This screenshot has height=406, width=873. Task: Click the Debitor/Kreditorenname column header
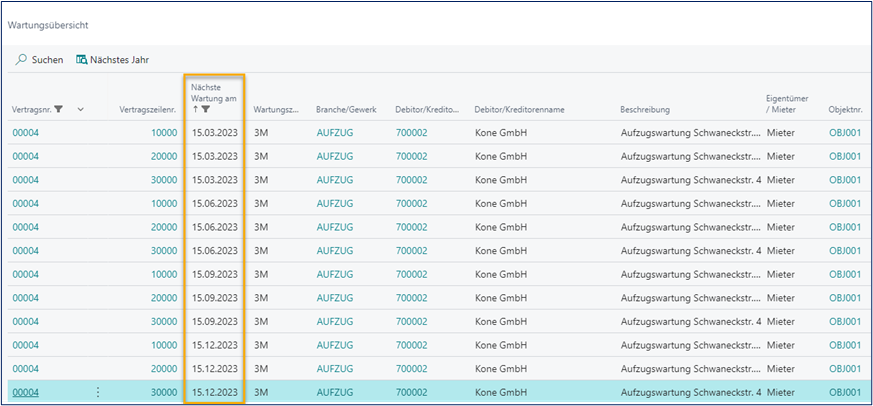(x=519, y=110)
